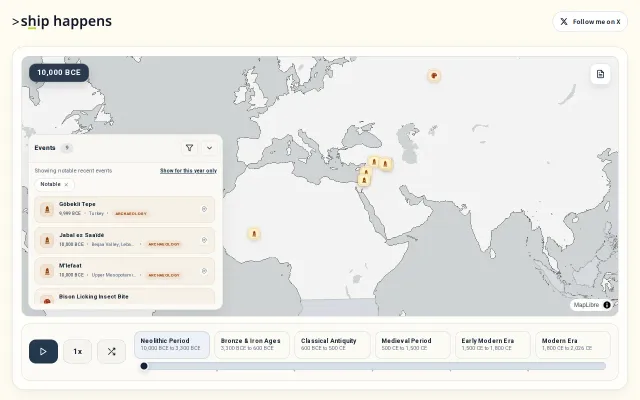
Task: Click the Bison Licking Insect Bite art icon
Action: [x=47, y=301]
